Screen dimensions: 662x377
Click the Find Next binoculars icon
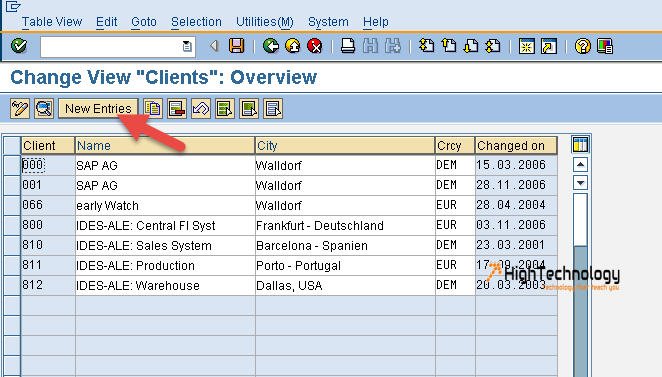[393, 46]
